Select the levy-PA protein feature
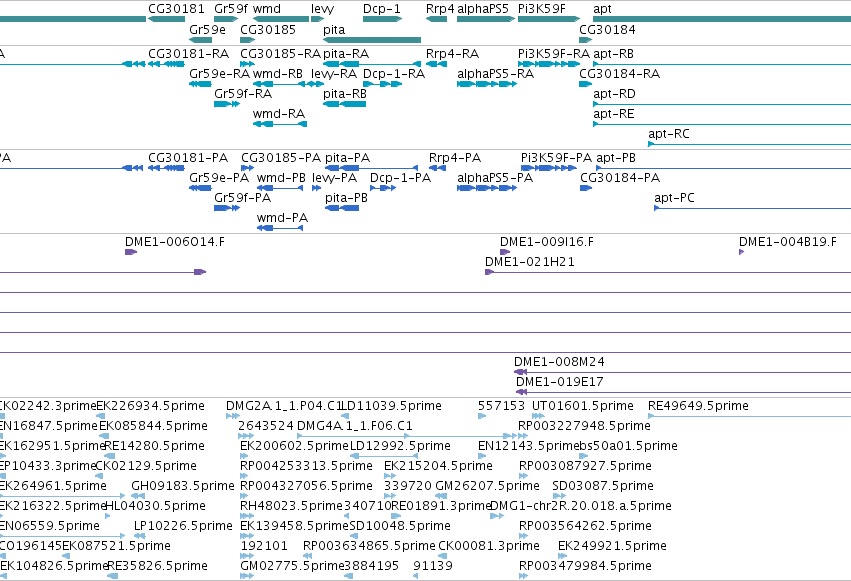Screen dimensions: 851x581 coord(317,188)
